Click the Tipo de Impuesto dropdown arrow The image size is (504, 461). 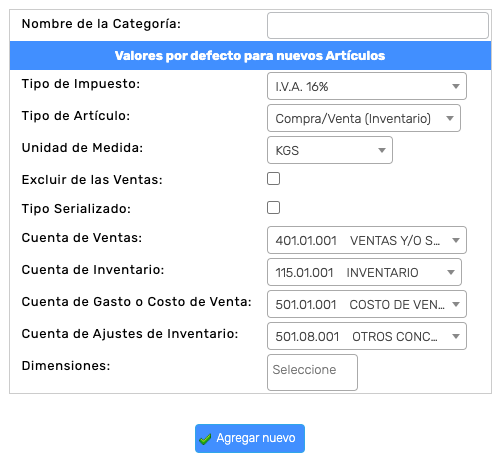[x=456, y=86]
